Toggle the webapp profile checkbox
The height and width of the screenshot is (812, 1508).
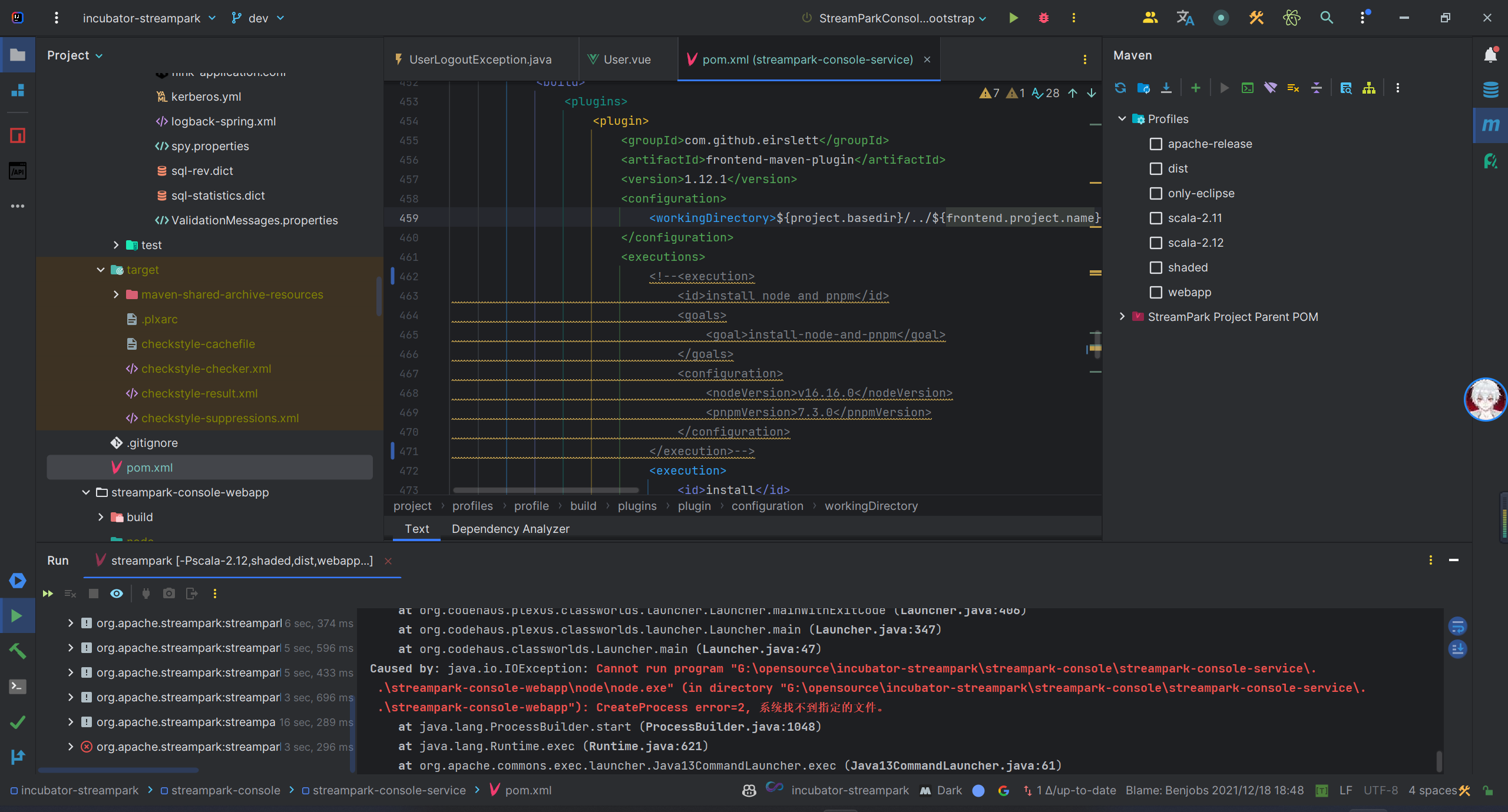click(1156, 292)
